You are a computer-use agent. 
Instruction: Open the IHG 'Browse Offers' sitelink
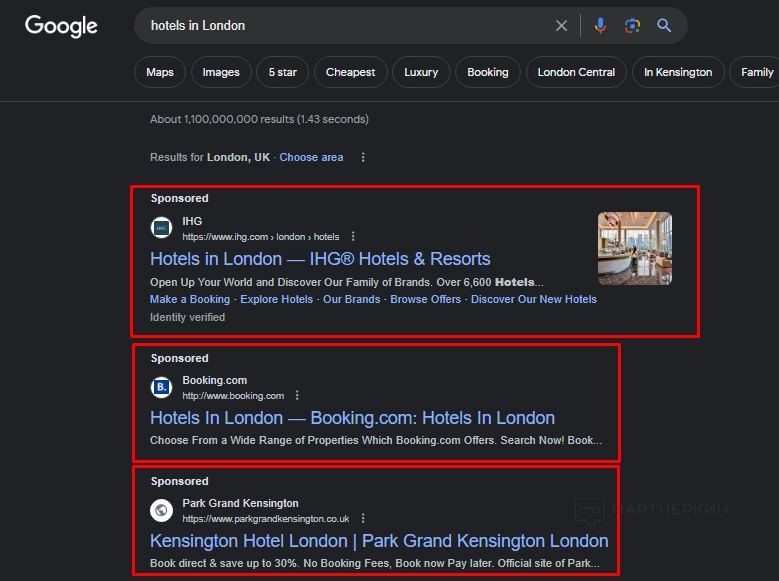point(425,299)
